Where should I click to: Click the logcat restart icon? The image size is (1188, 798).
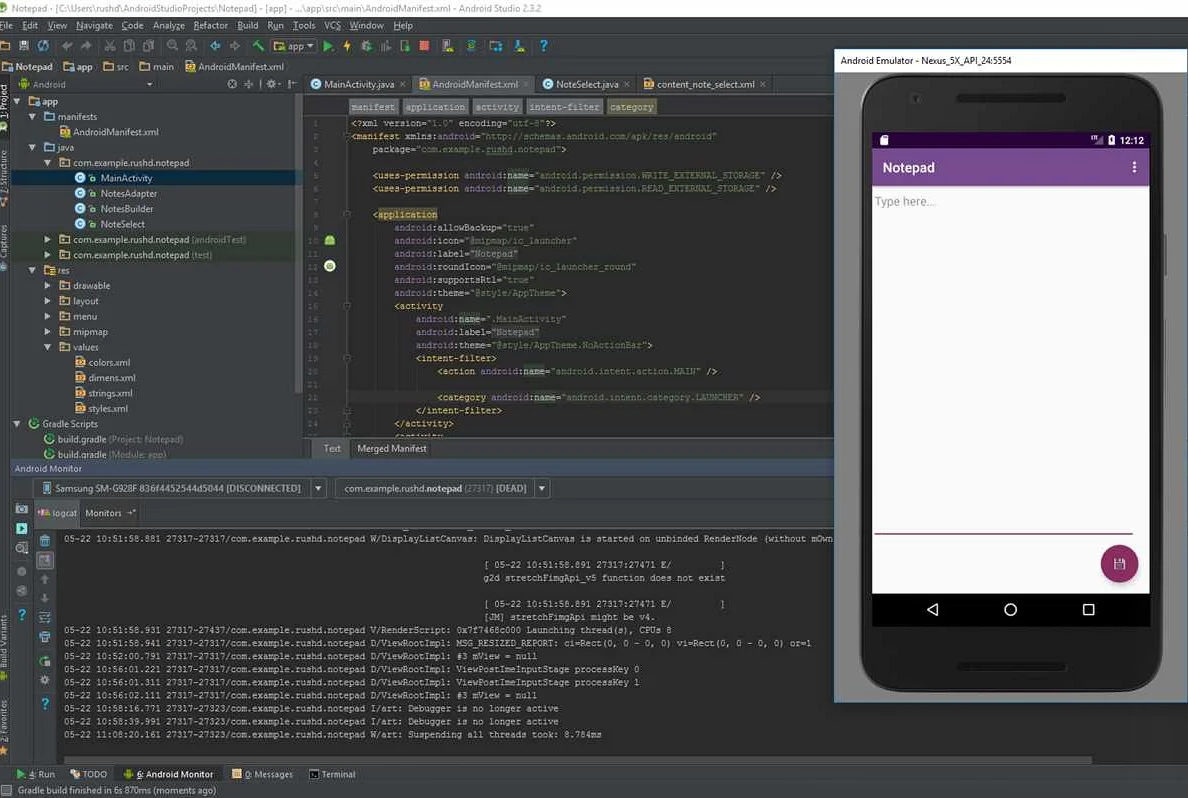tap(45, 662)
